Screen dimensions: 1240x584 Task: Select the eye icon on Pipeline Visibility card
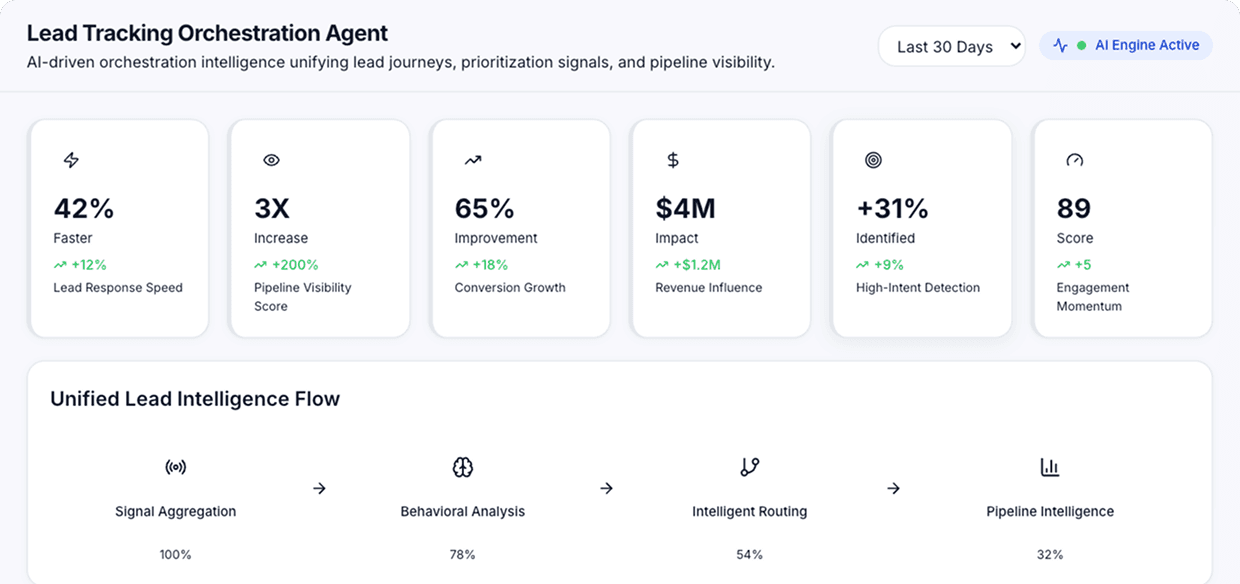pyautogui.click(x=271, y=159)
